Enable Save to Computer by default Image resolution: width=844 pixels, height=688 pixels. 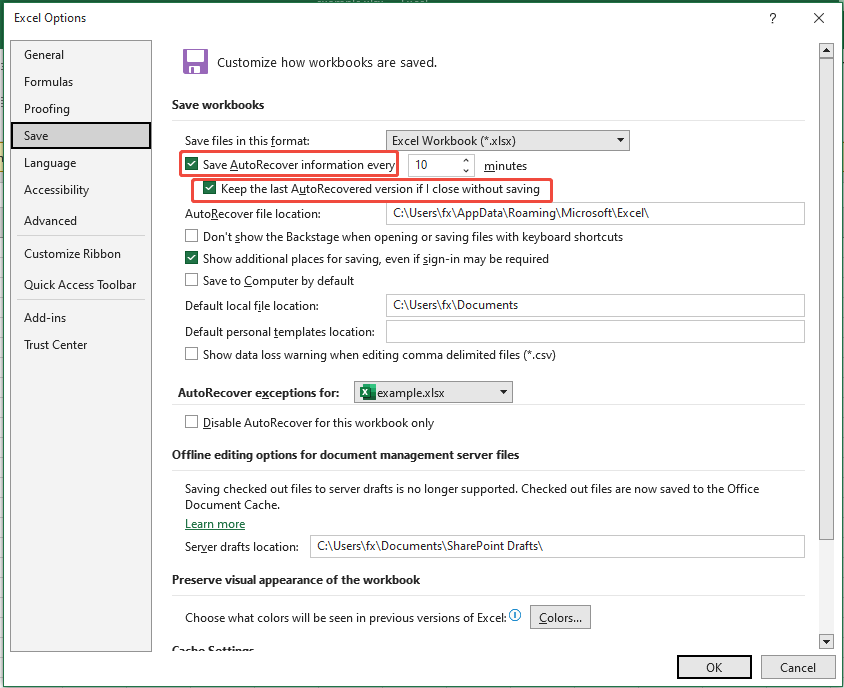coord(190,281)
